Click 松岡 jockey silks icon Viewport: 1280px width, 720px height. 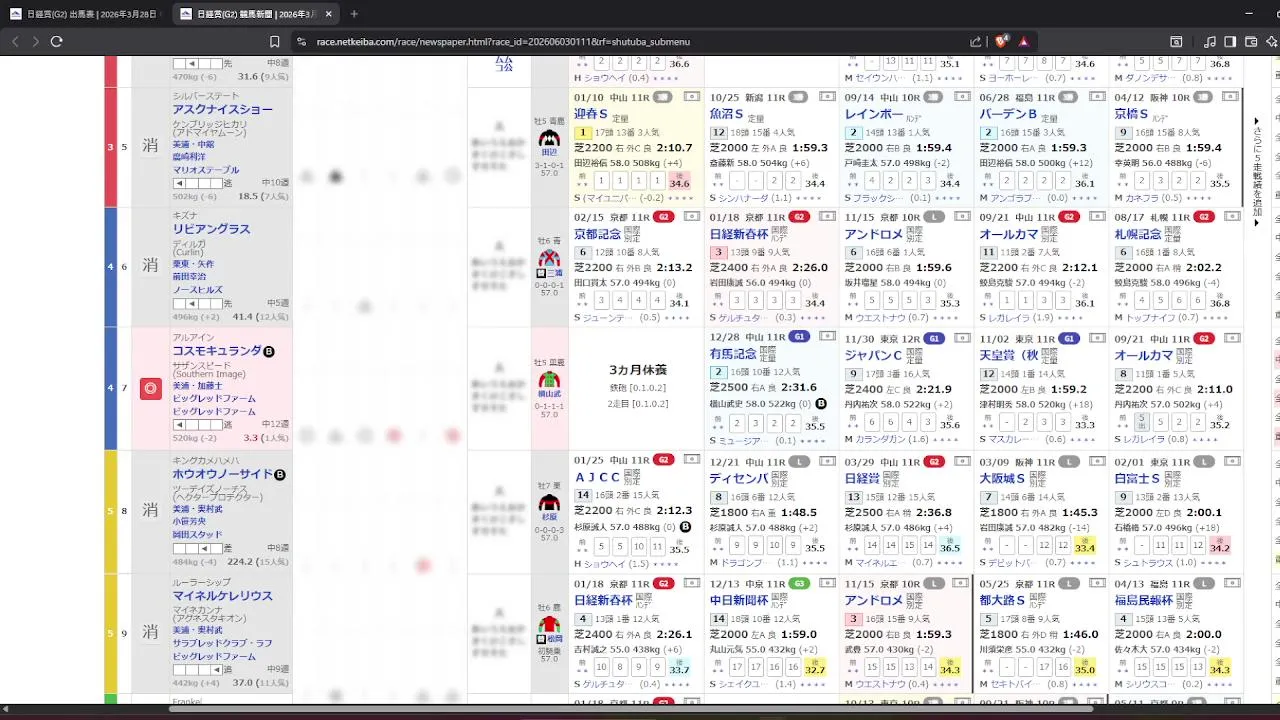point(549,624)
